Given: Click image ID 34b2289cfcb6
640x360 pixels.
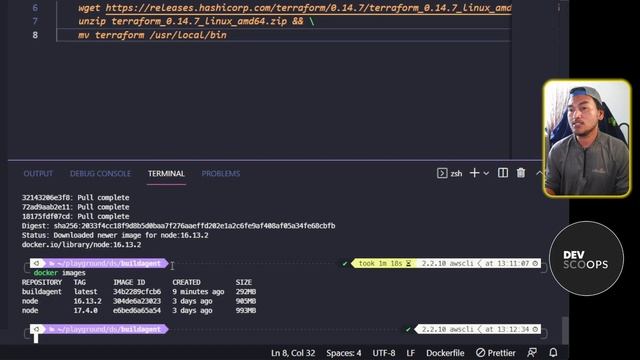Looking at the screenshot, I should tap(137, 292).
